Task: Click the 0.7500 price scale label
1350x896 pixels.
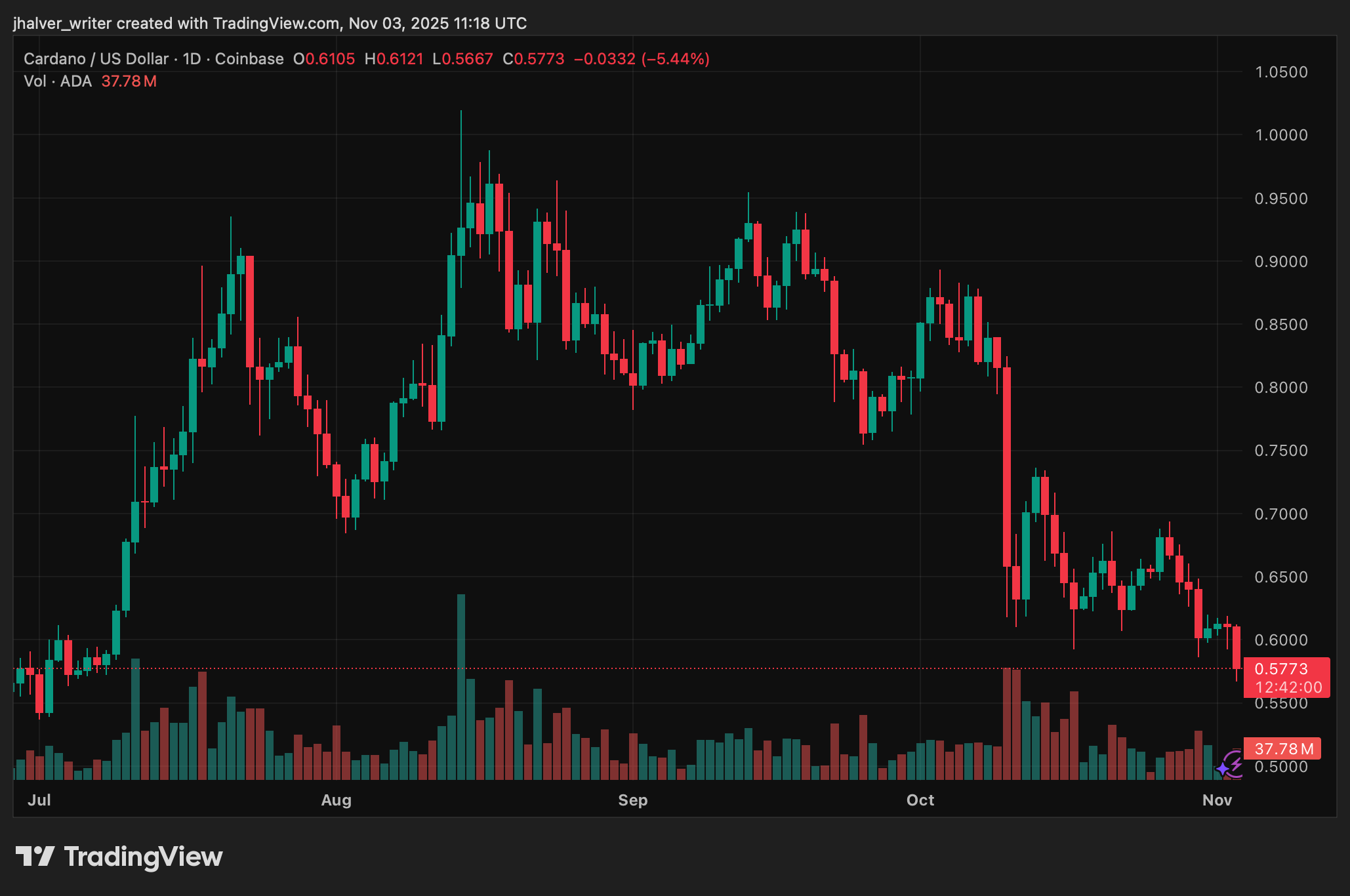Action: 1280,451
